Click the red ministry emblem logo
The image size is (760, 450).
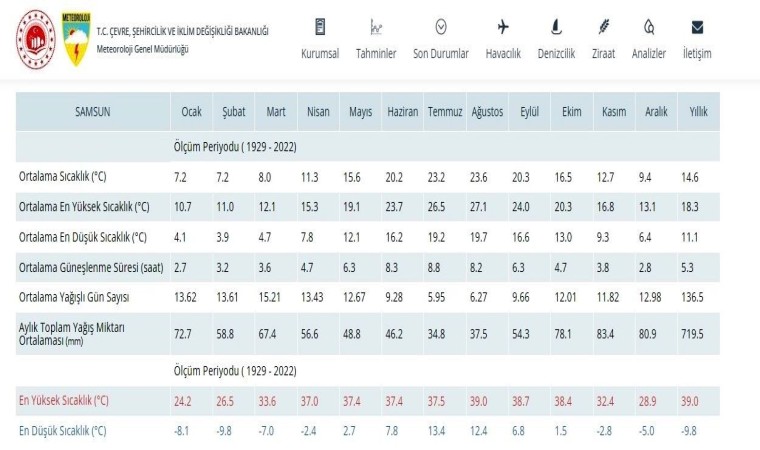pyautogui.click(x=34, y=39)
